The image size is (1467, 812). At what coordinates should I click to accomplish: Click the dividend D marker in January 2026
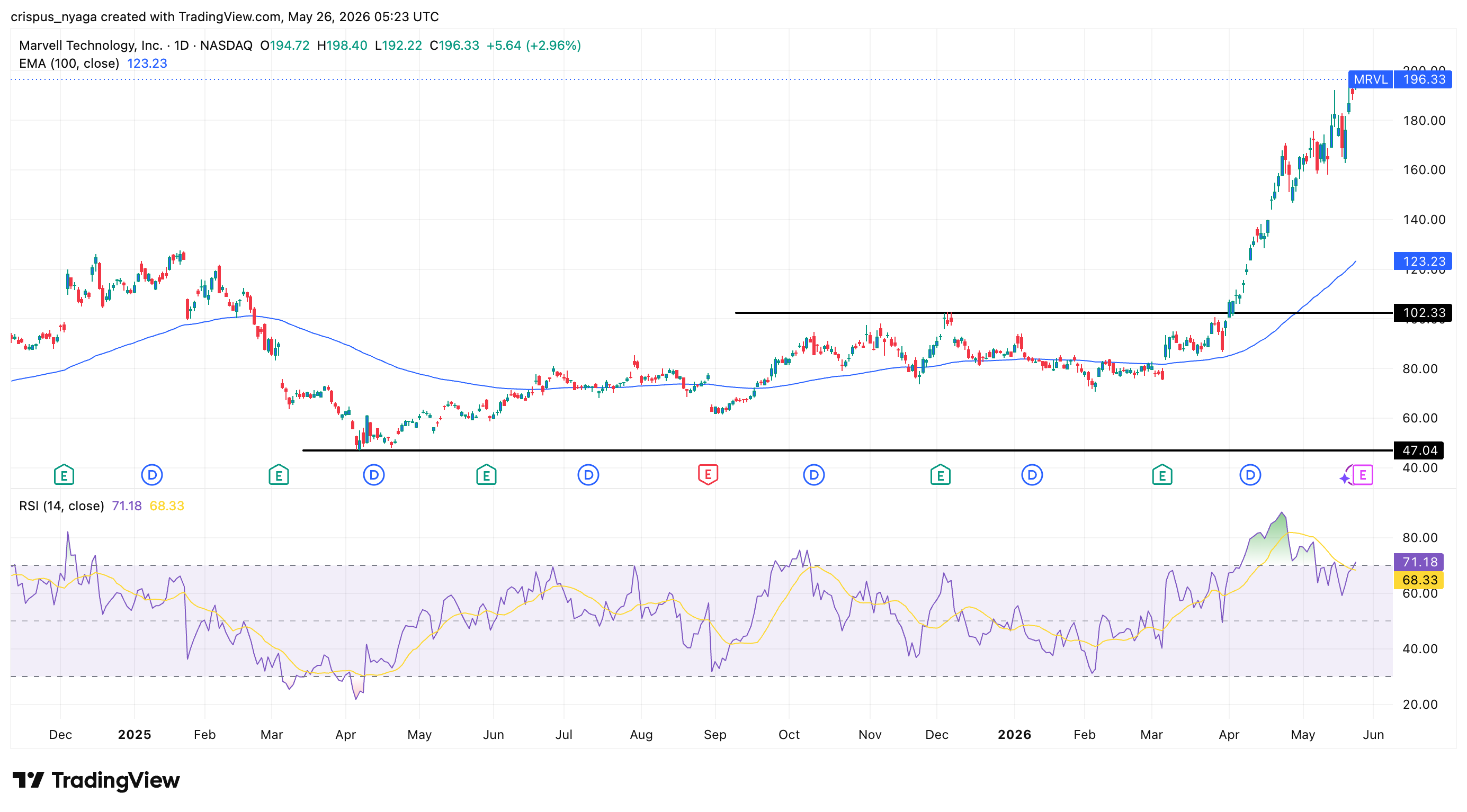pyautogui.click(x=1032, y=475)
